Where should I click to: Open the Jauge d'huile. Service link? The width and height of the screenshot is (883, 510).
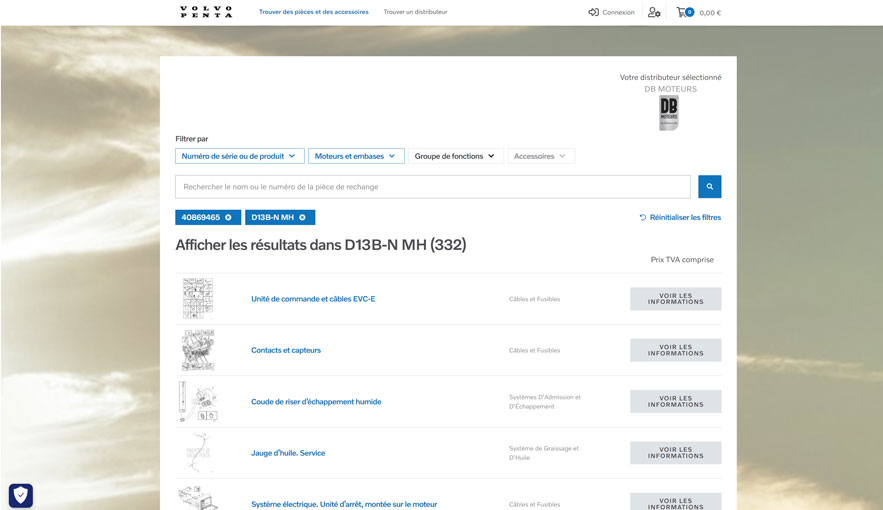[288, 453]
